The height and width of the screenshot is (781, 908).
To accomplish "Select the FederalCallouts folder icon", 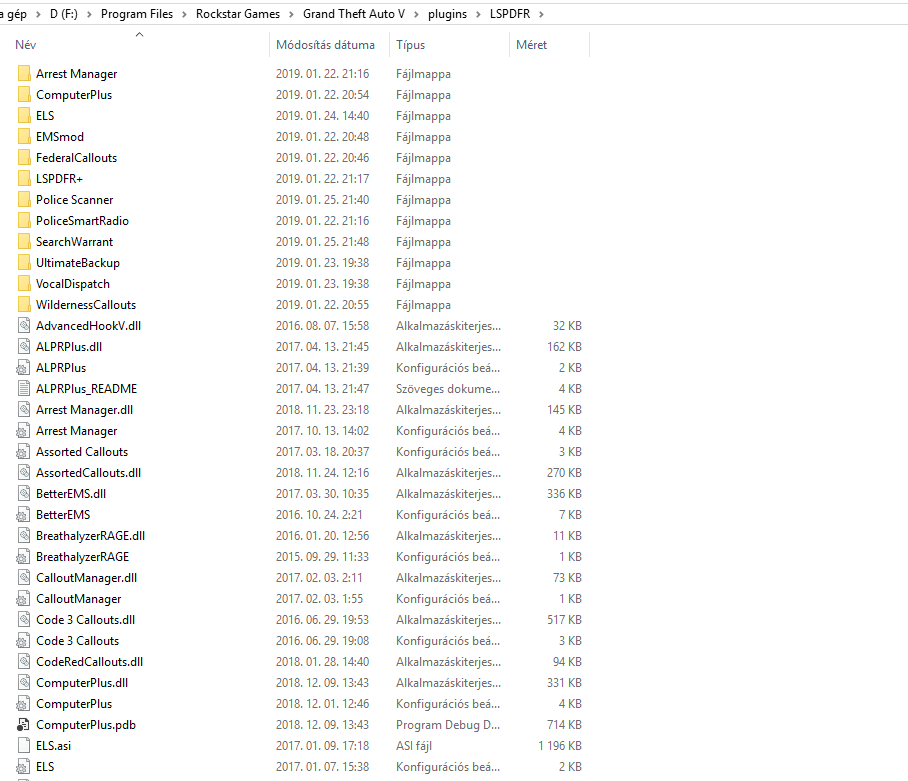I will (x=24, y=157).
